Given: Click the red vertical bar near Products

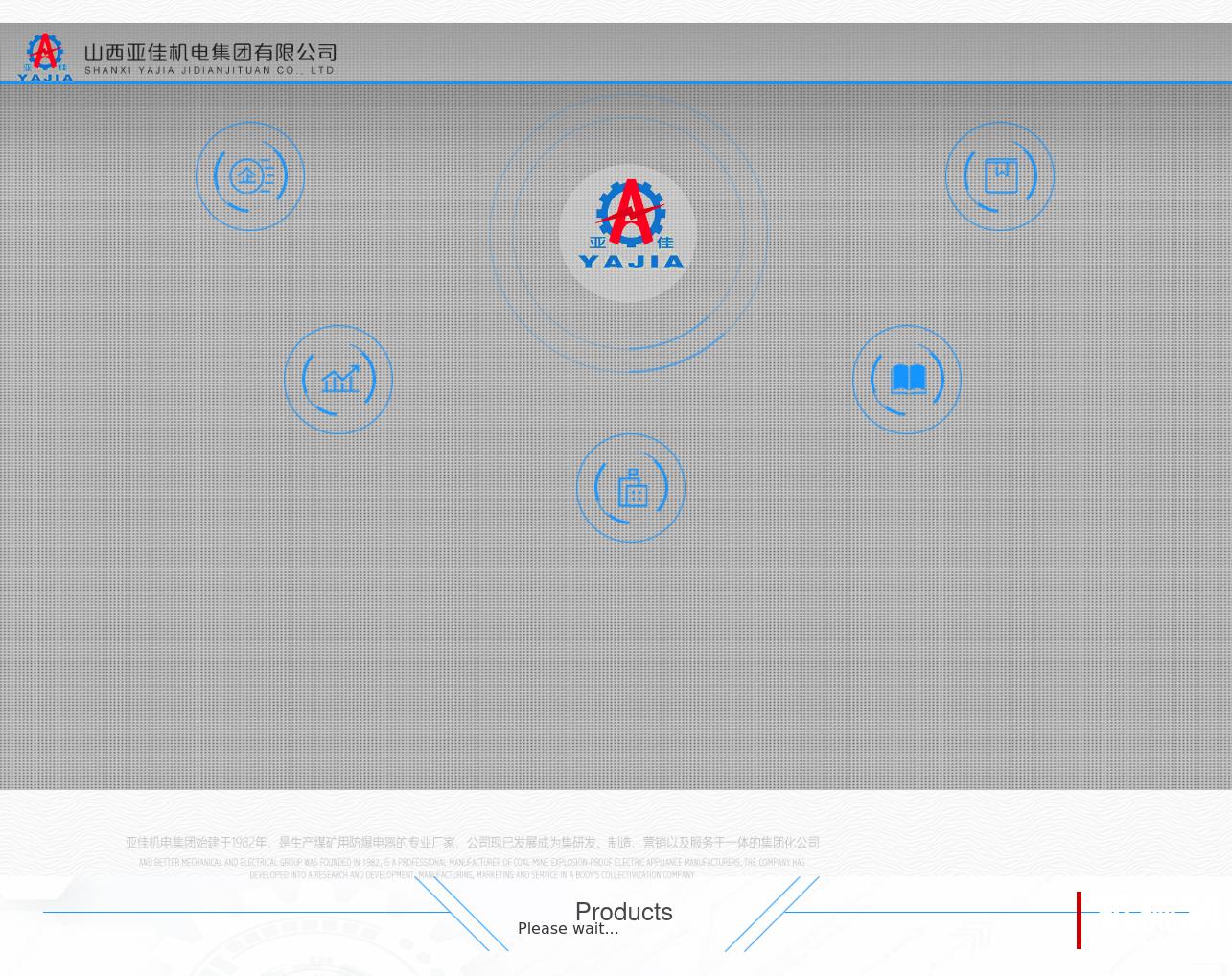Looking at the screenshot, I should pyautogui.click(x=1079, y=920).
